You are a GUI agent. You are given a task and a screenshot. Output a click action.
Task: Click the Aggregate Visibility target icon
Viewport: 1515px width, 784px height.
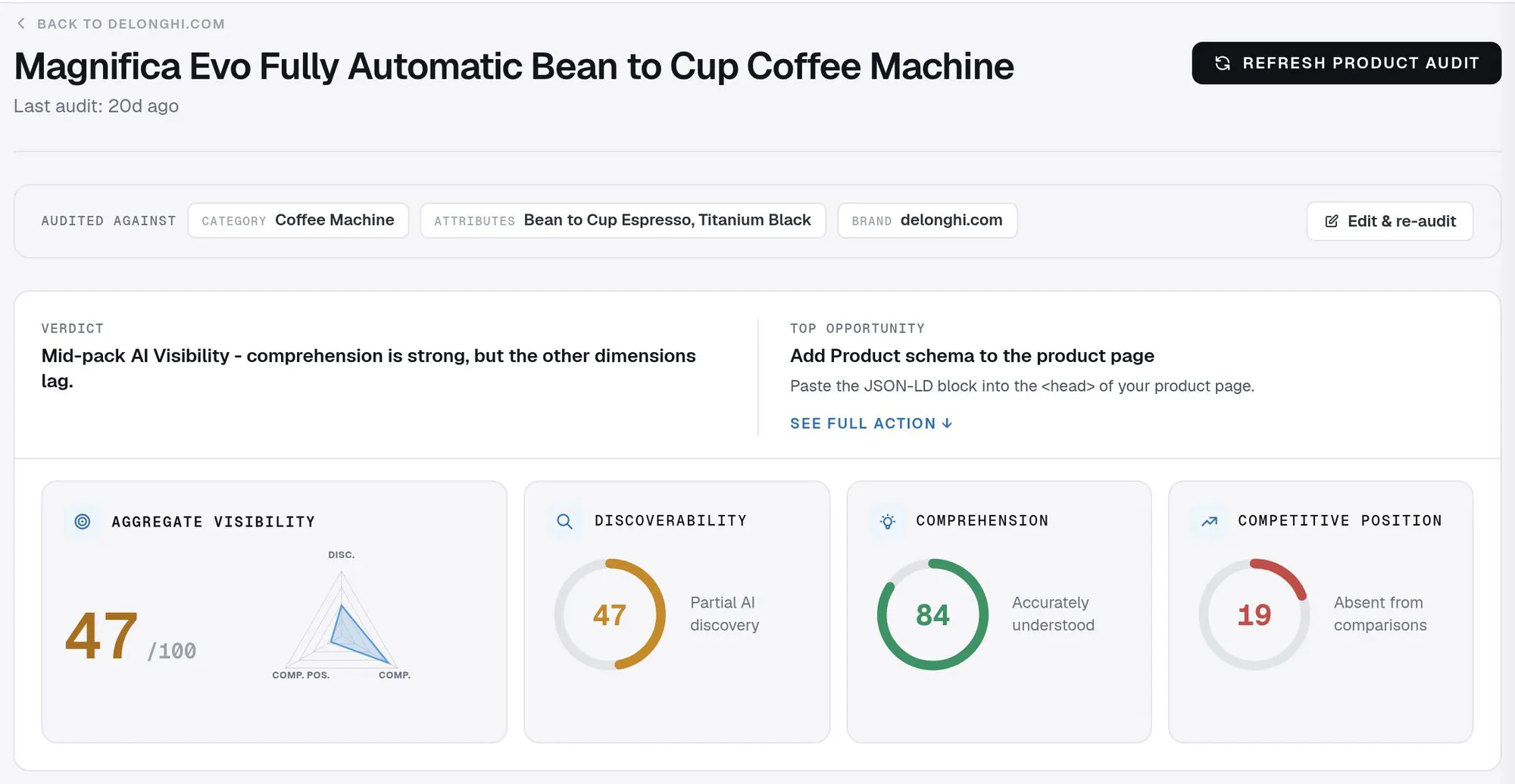[83, 521]
